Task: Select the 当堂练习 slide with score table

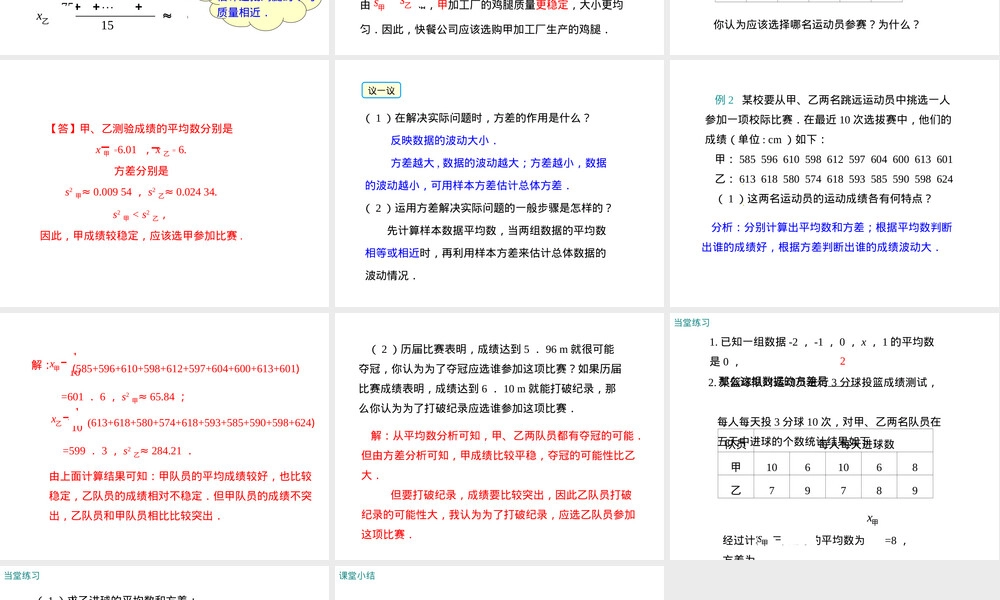Action: [835, 436]
